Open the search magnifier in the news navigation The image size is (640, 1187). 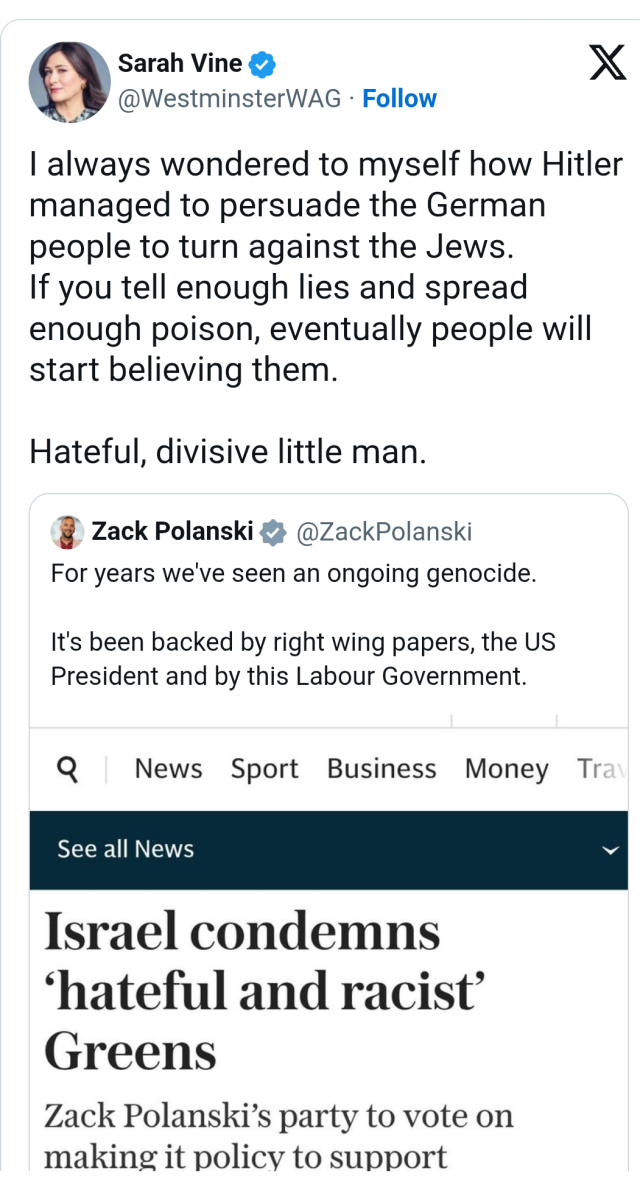pos(68,769)
